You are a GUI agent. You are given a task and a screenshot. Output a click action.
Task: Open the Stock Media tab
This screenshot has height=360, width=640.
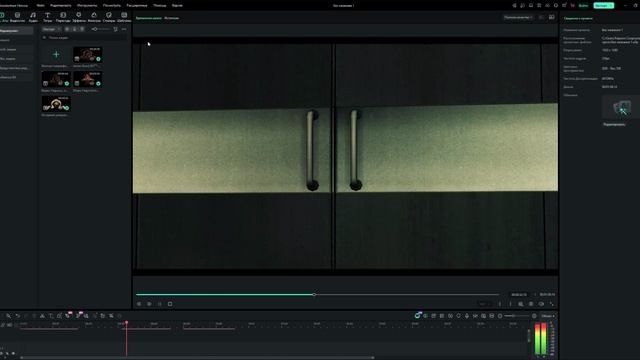[x=17, y=17]
